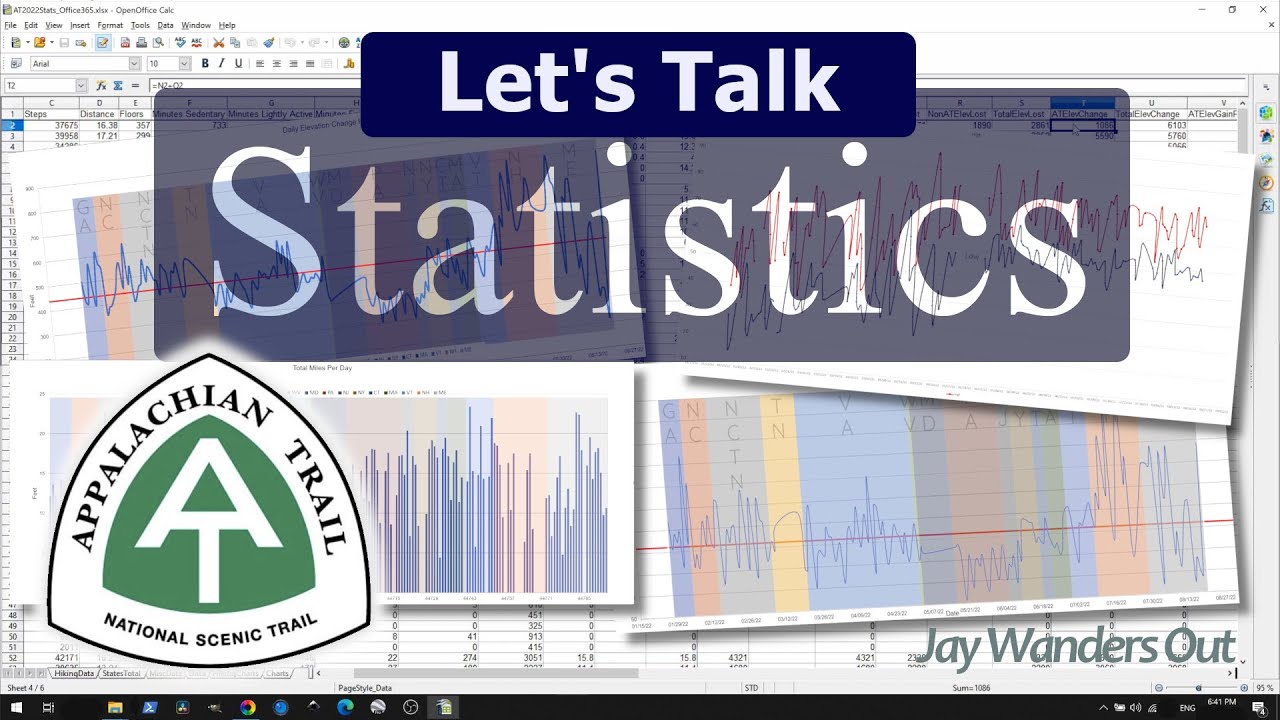Expand the Undo history dropdown arrow
Viewport: 1280px width, 720px height.
(302, 43)
